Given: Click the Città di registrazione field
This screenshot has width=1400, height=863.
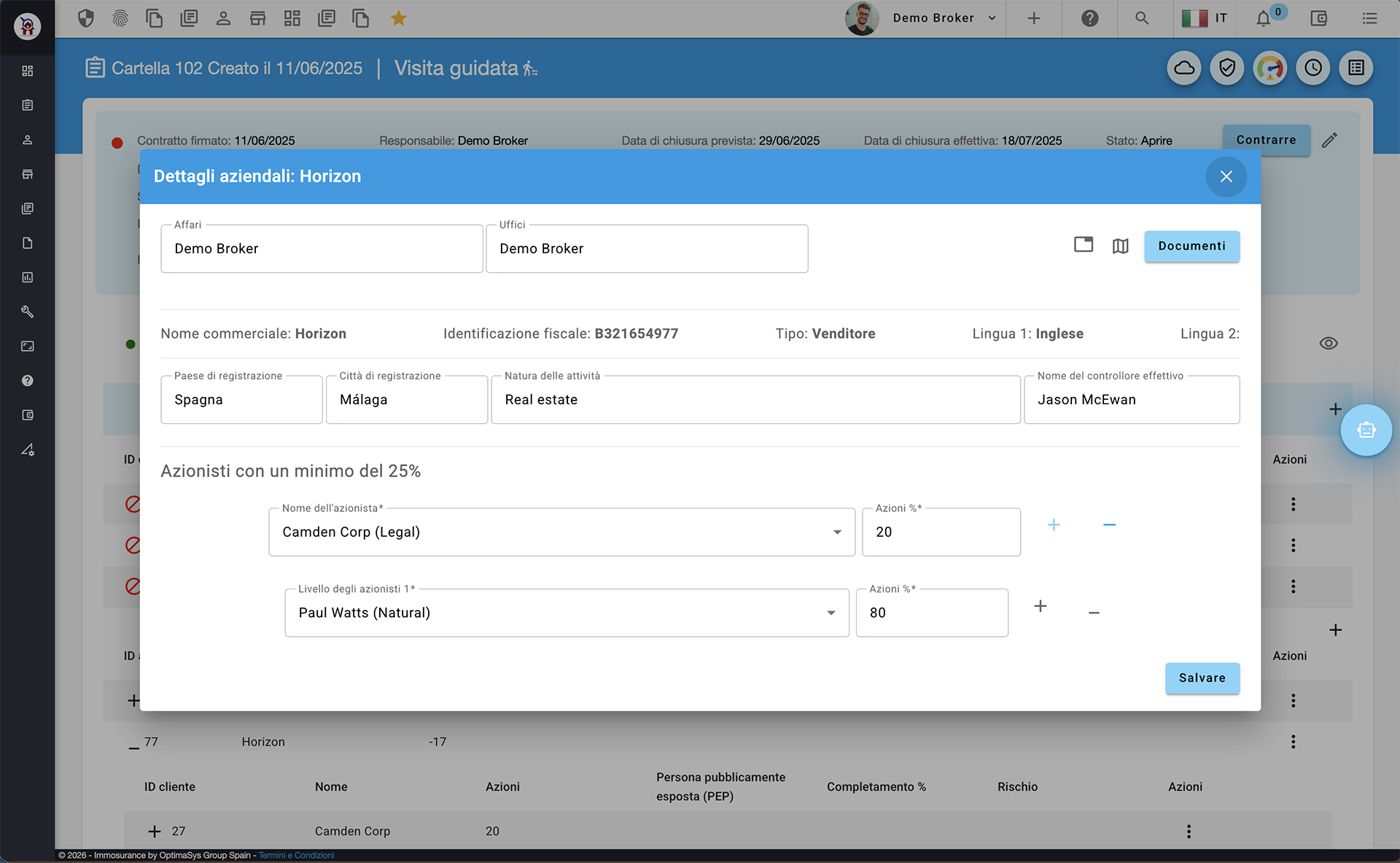Looking at the screenshot, I should tap(406, 400).
